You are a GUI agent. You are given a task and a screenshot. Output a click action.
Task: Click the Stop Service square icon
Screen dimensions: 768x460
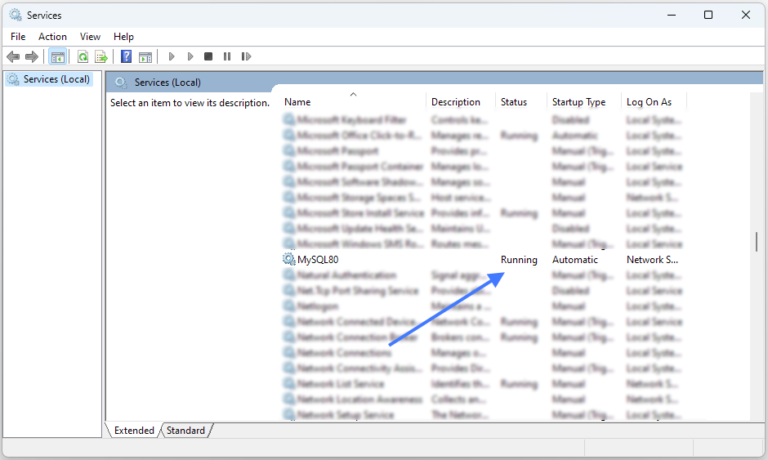point(208,56)
